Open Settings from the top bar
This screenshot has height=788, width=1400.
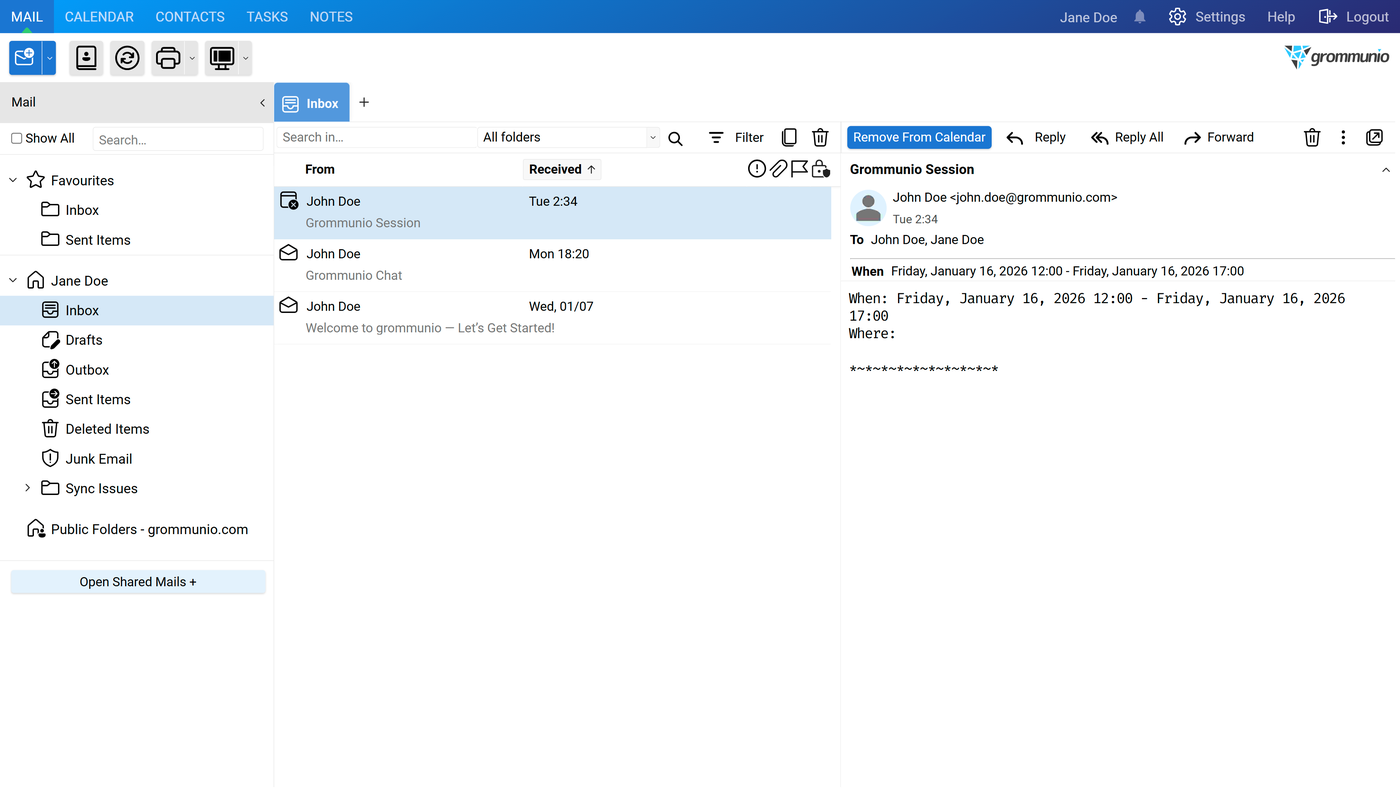point(1207,17)
